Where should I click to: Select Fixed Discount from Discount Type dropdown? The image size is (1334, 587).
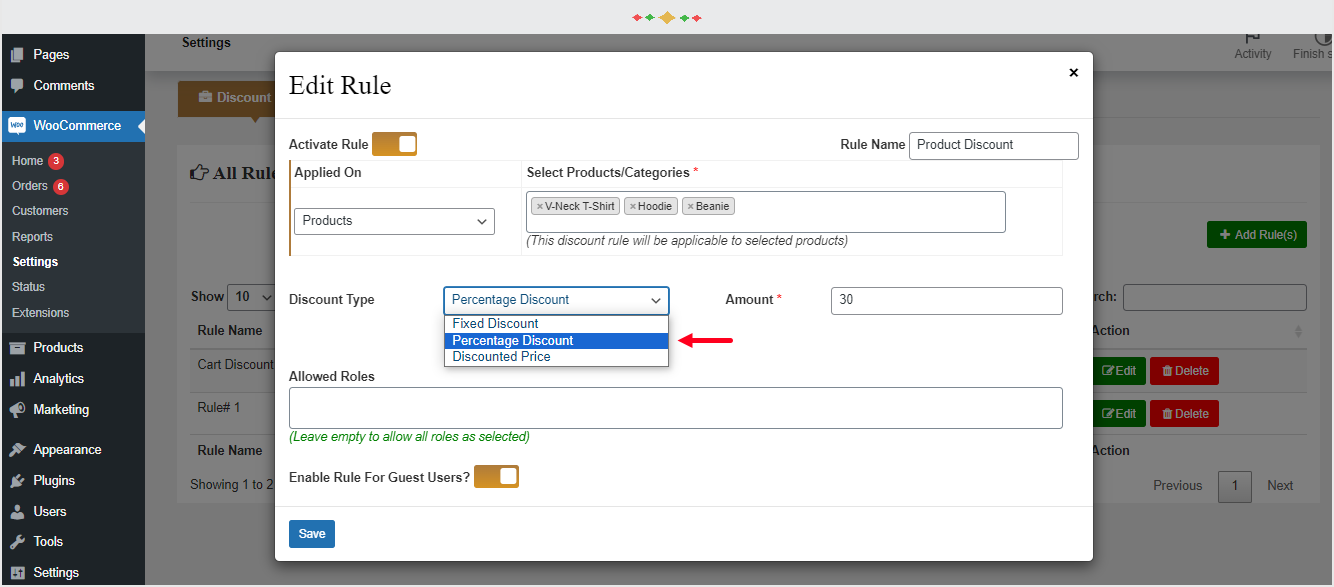click(494, 323)
